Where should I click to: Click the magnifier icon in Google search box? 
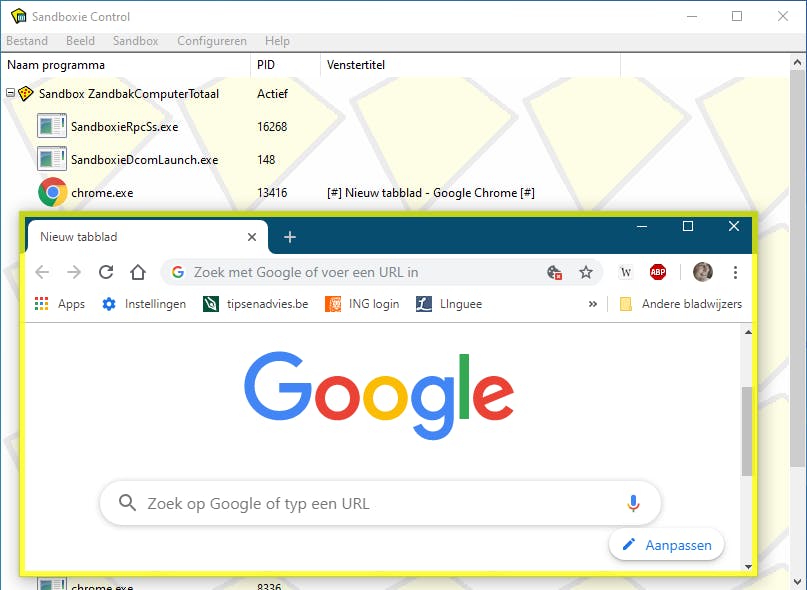click(x=127, y=503)
